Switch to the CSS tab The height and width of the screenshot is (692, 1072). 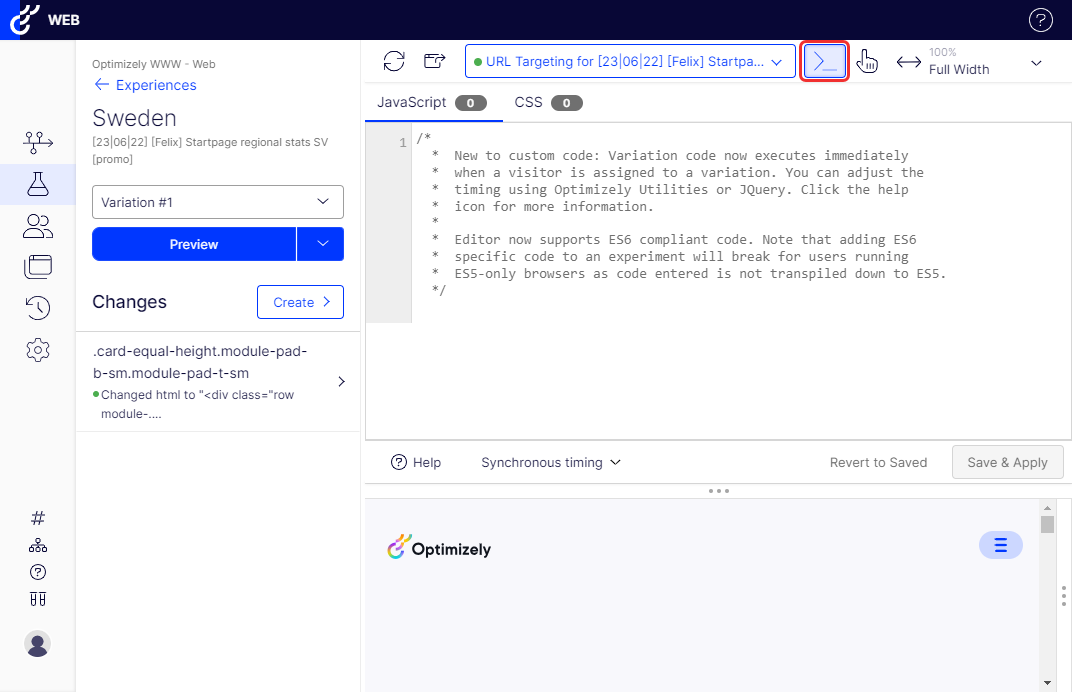pyautogui.click(x=547, y=102)
